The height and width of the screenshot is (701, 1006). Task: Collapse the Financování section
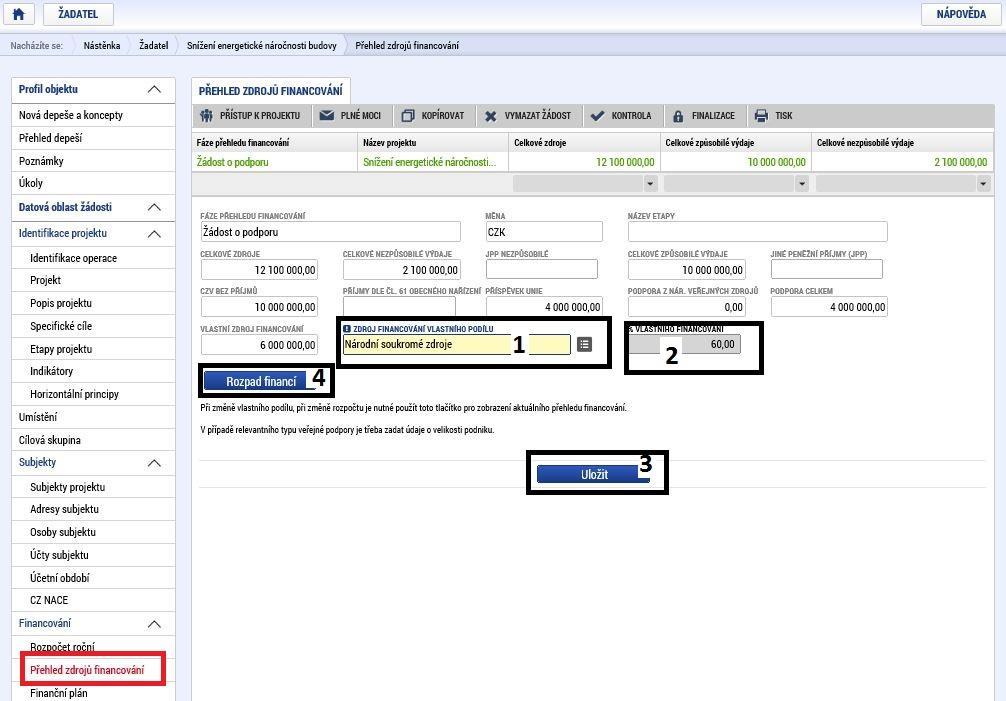tap(154, 623)
